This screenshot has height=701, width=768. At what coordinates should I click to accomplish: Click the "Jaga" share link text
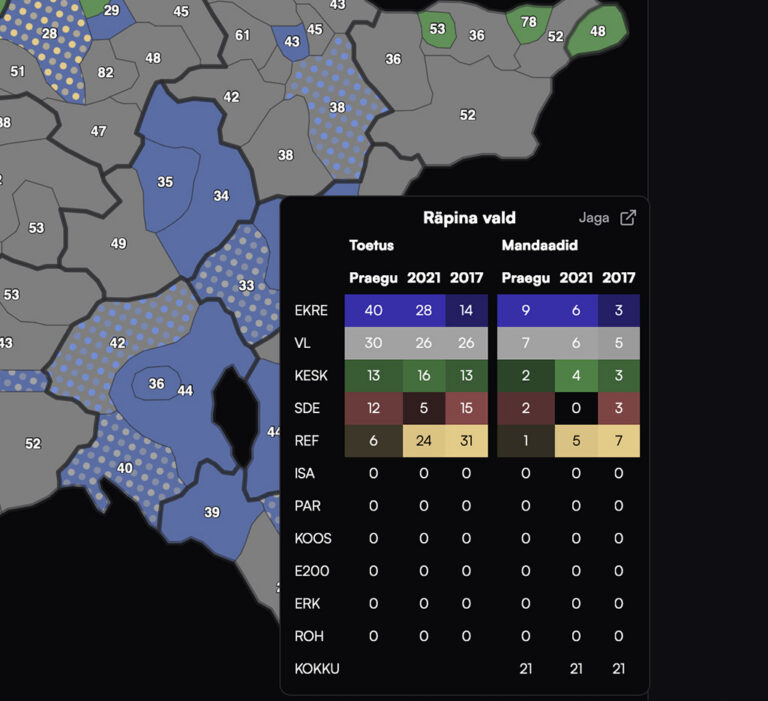click(594, 218)
